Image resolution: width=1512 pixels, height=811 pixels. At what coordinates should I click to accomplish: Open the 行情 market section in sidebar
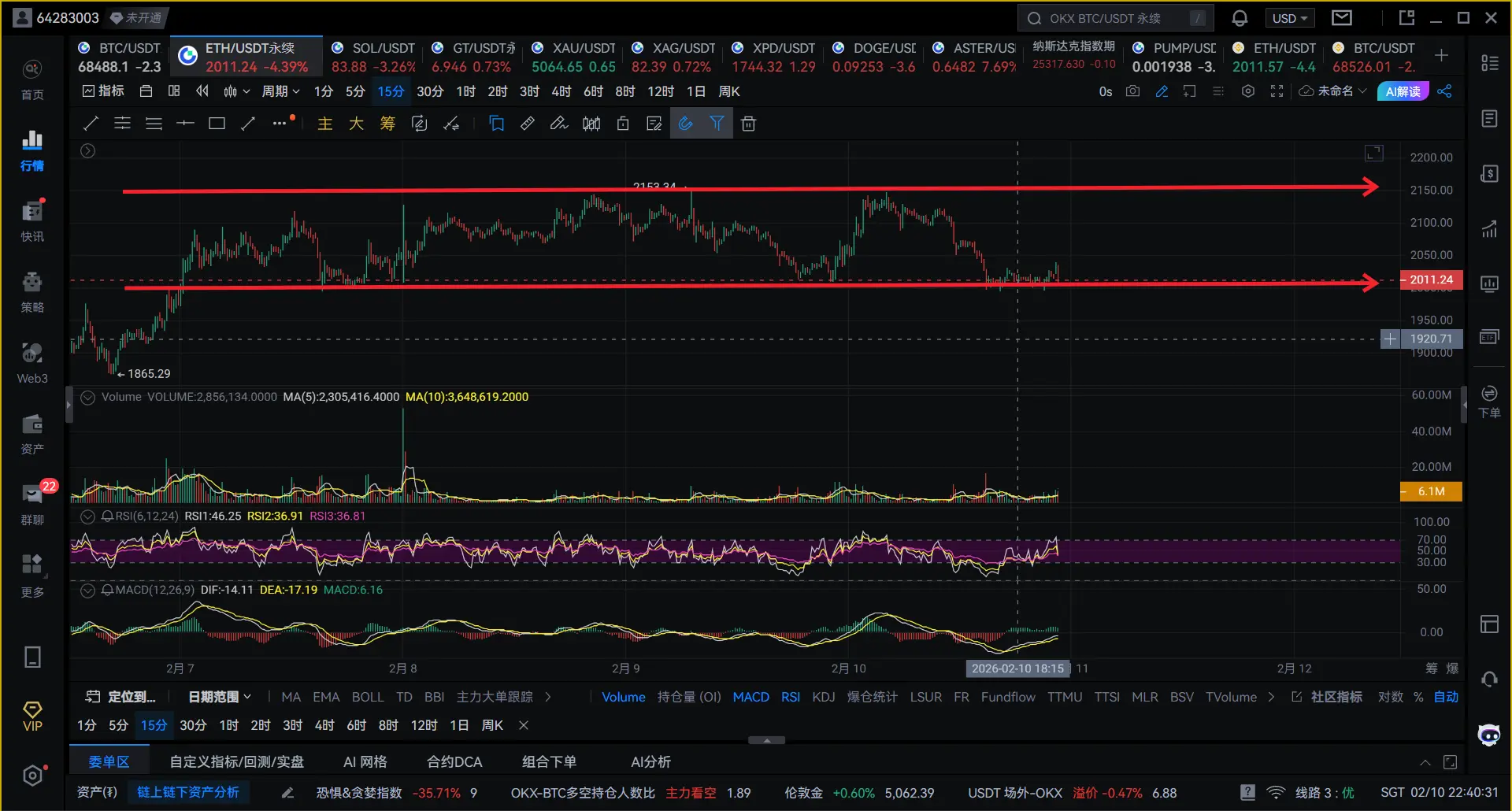pyautogui.click(x=32, y=150)
